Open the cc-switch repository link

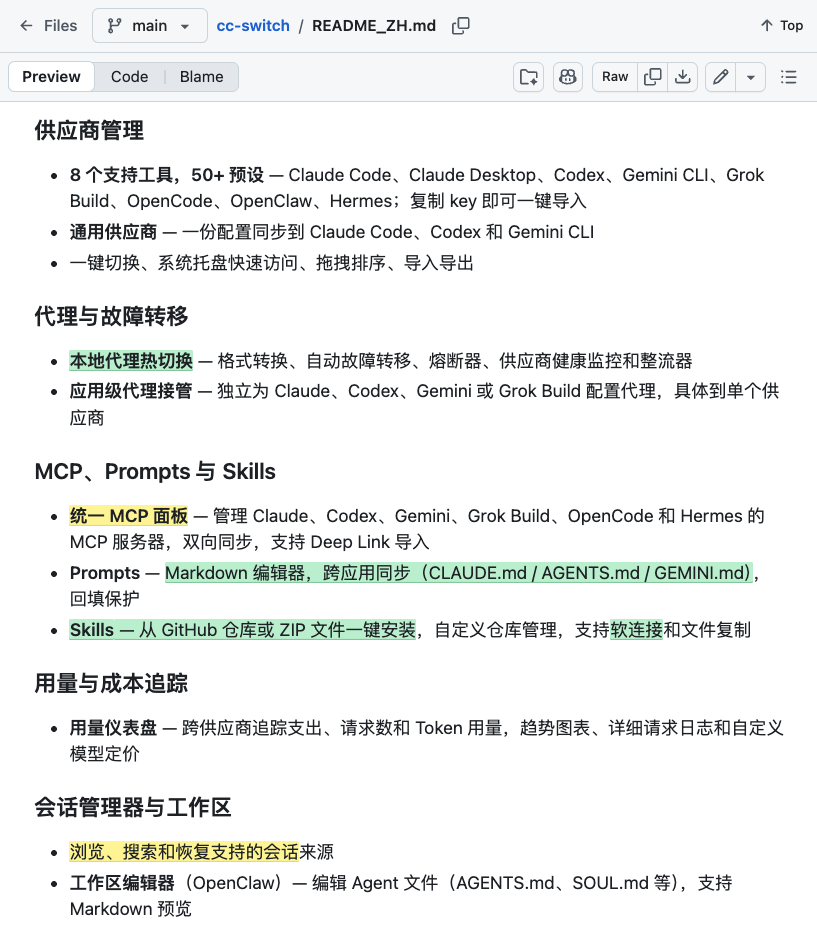[253, 26]
